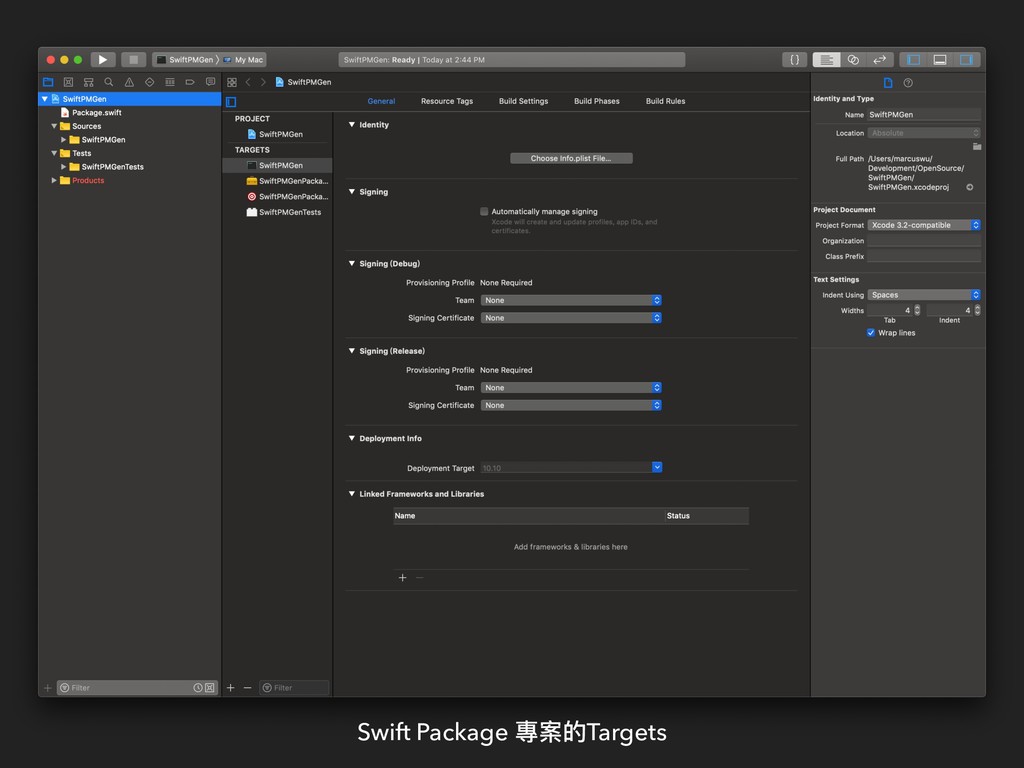Screen dimensions: 1024x768
Task: Open the Report navigator
Action: [210, 82]
